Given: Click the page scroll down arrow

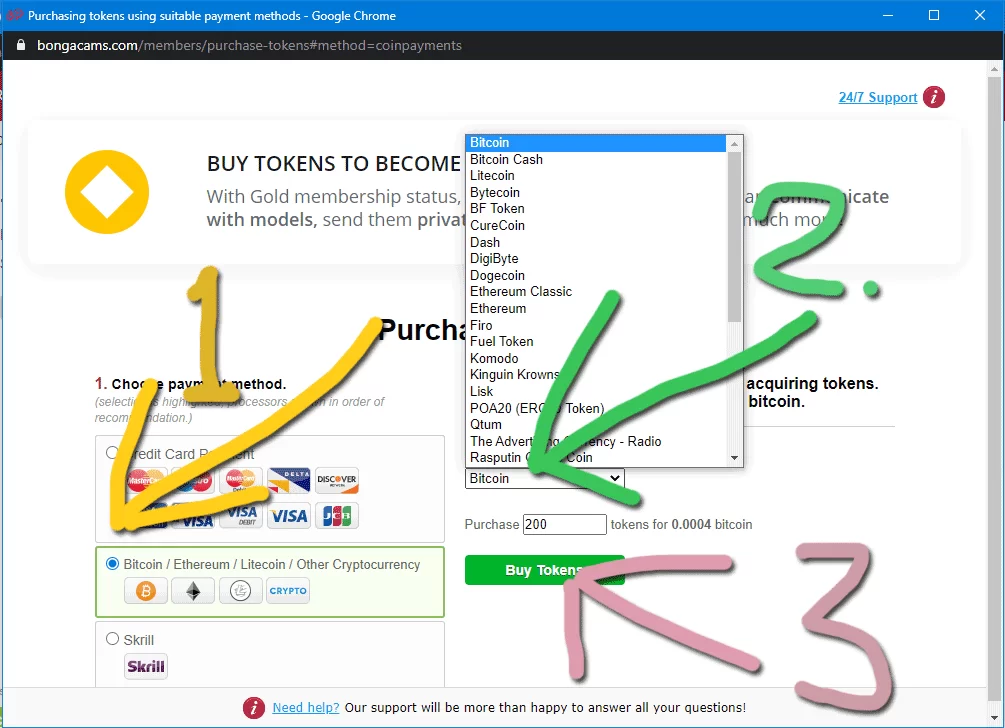Looking at the screenshot, I should click(995, 718).
